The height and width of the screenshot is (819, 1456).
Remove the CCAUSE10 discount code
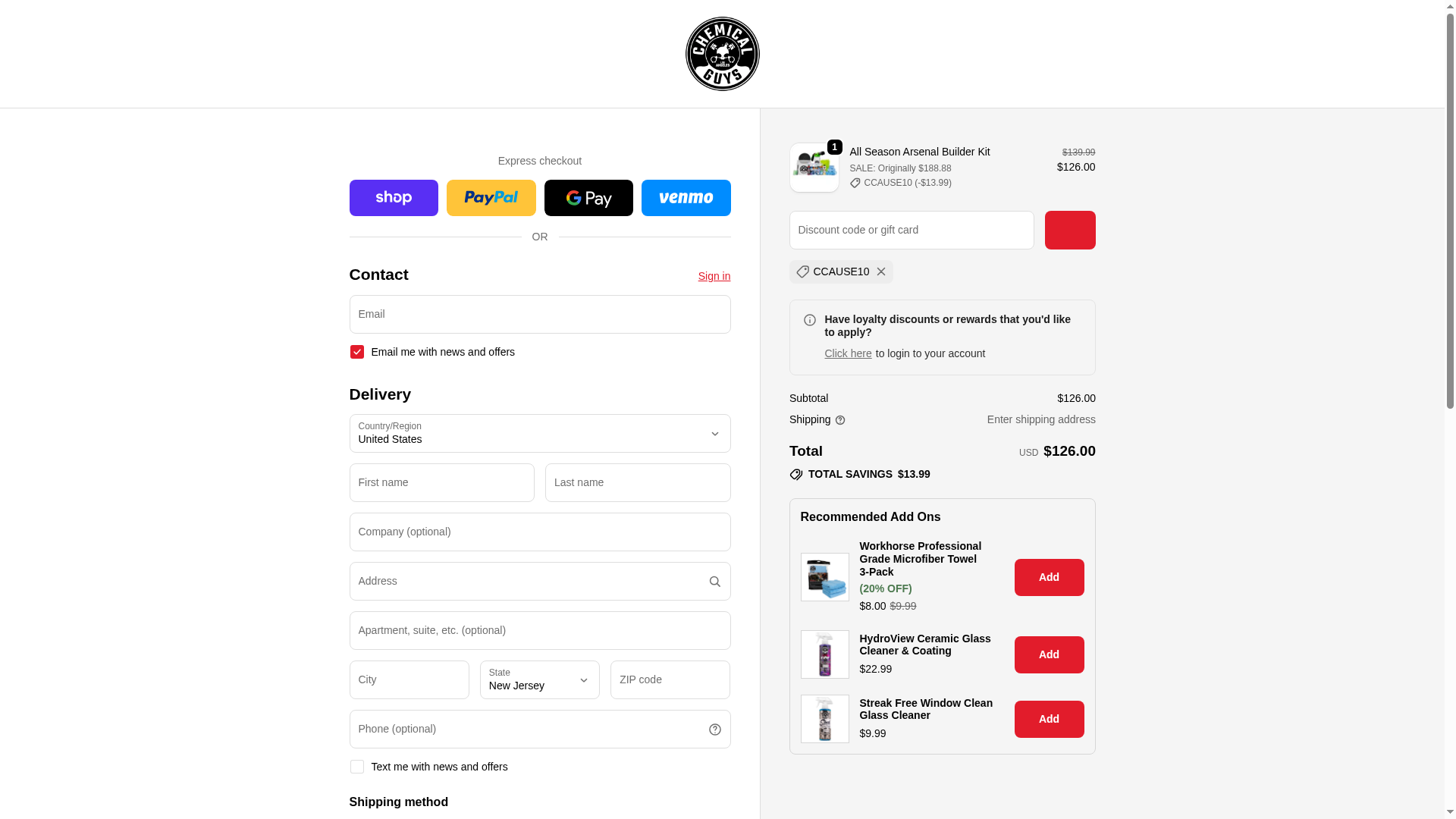click(881, 271)
